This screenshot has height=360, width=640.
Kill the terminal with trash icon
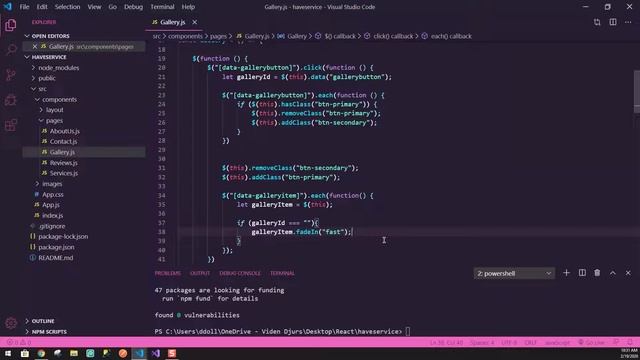(x=597, y=273)
